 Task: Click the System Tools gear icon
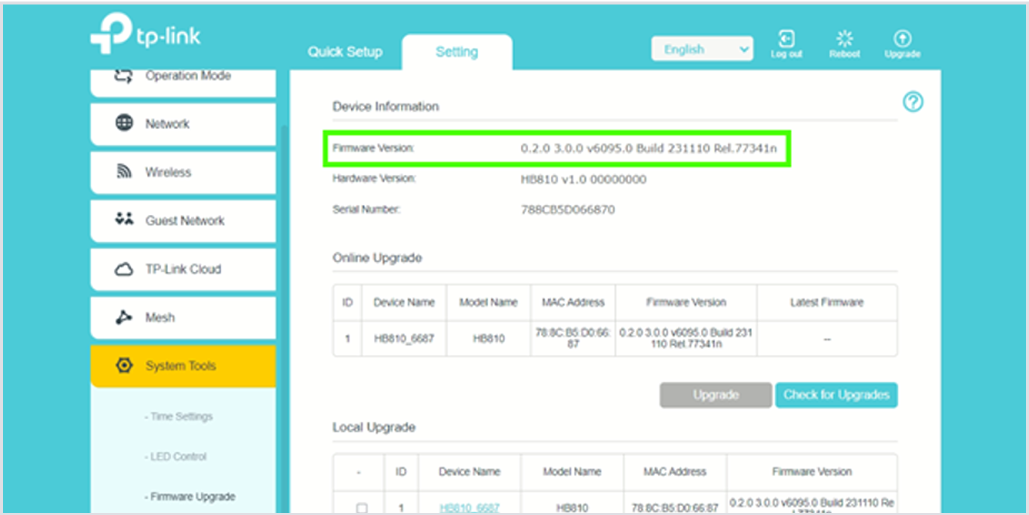(x=124, y=365)
